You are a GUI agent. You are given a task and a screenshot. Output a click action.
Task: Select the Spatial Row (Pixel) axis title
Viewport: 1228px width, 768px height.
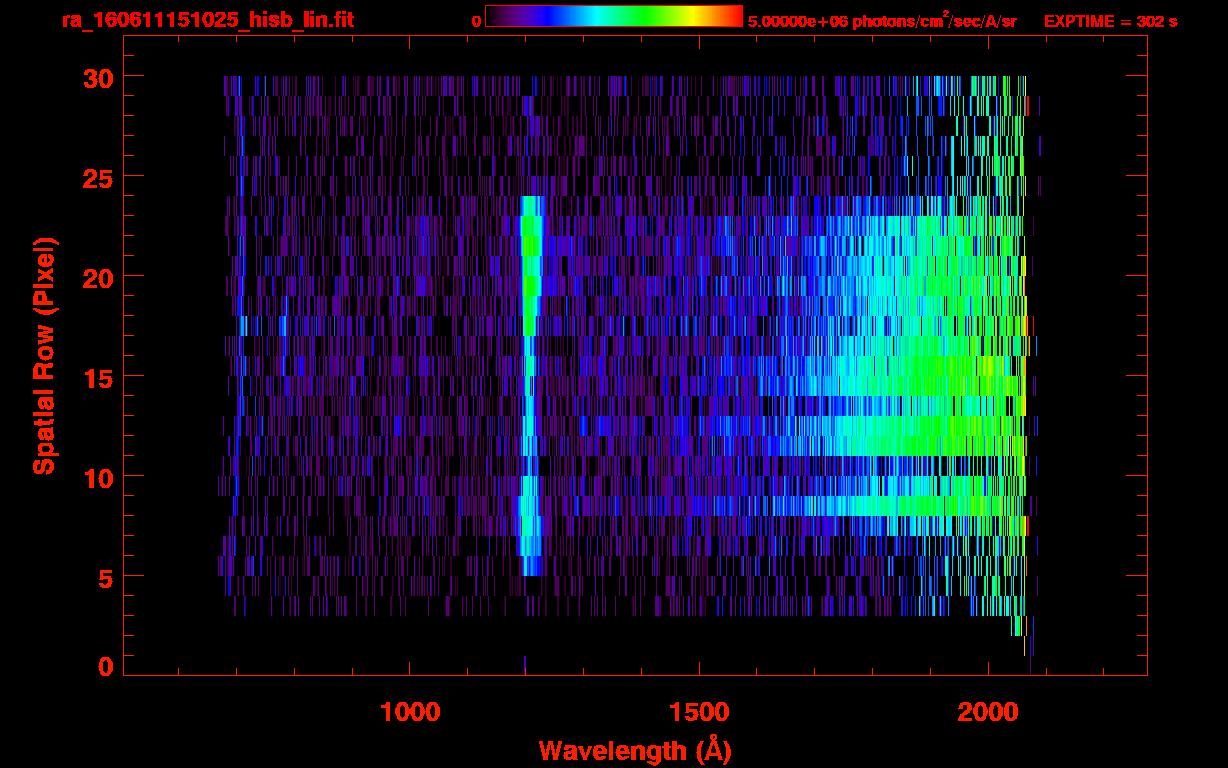[44, 355]
